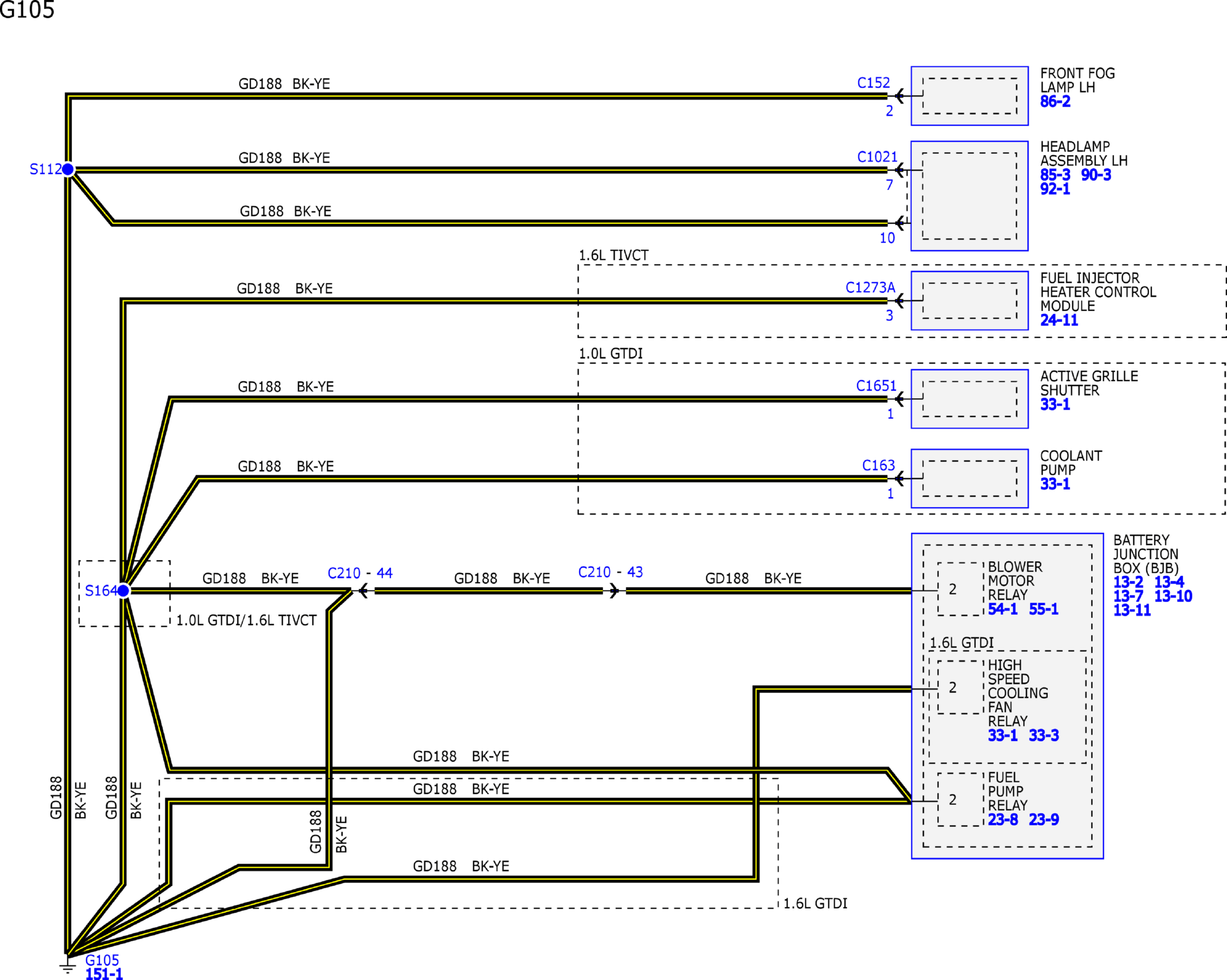Open the 33-3 cooling fan relay link
The width and height of the screenshot is (1227, 980).
pos(1044,735)
